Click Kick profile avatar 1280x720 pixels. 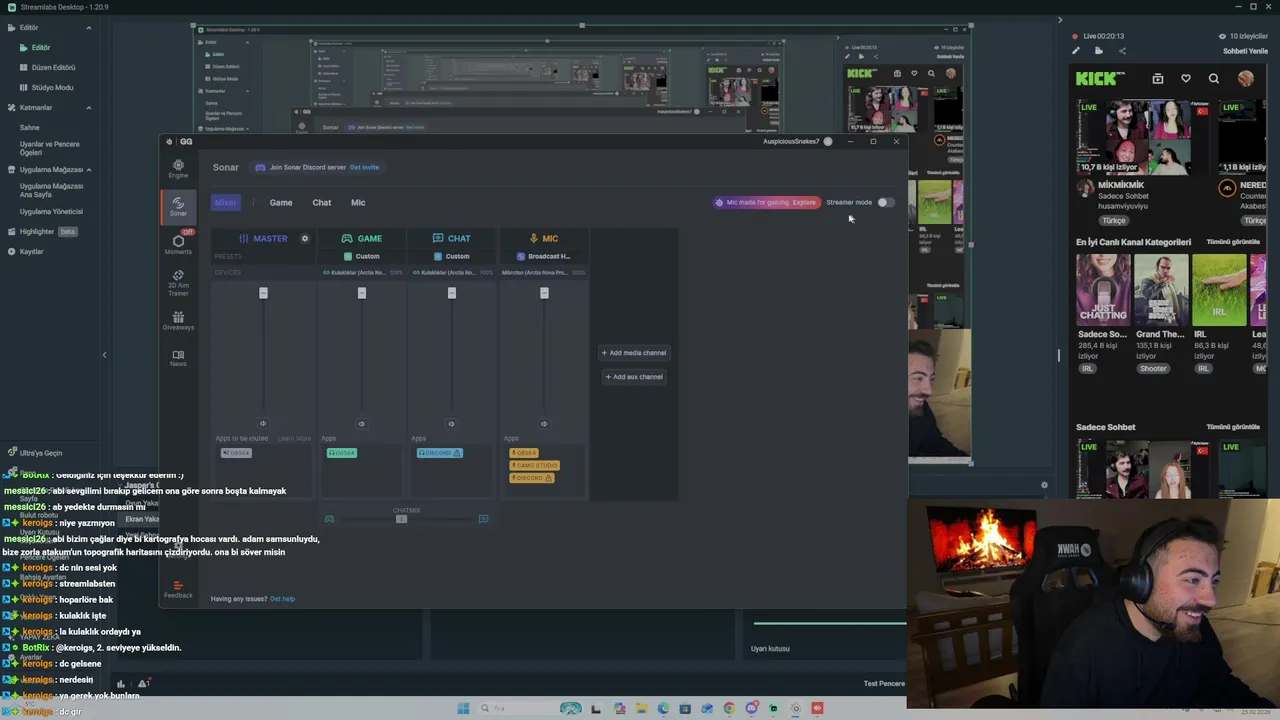click(1245, 78)
